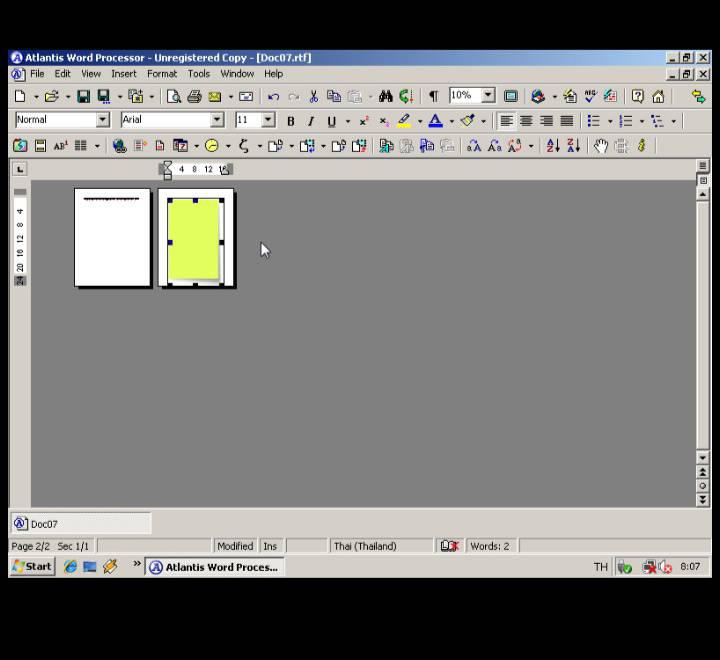Viewport: 720px width, 660px height.
Task: Expand the underline style dropdown arrow
Action: [348, 121]
